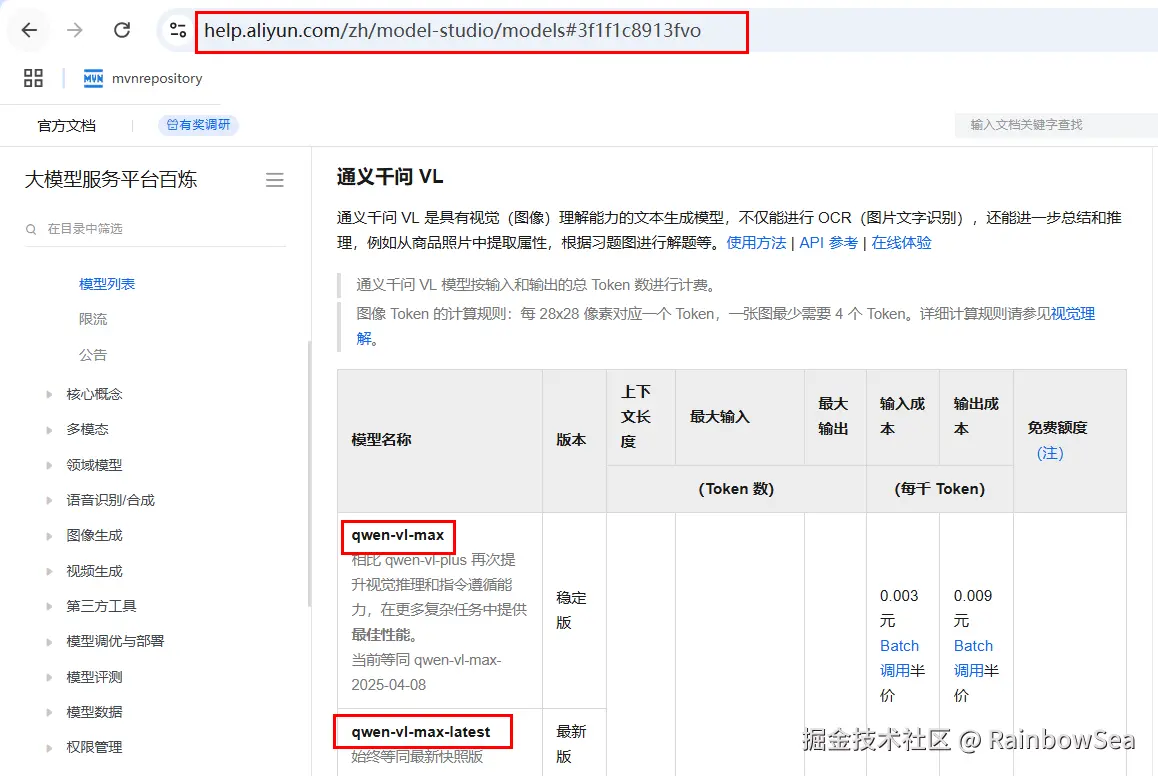
Task: Click the search icon in 在目录中筛选
Action: coord(31,230)
